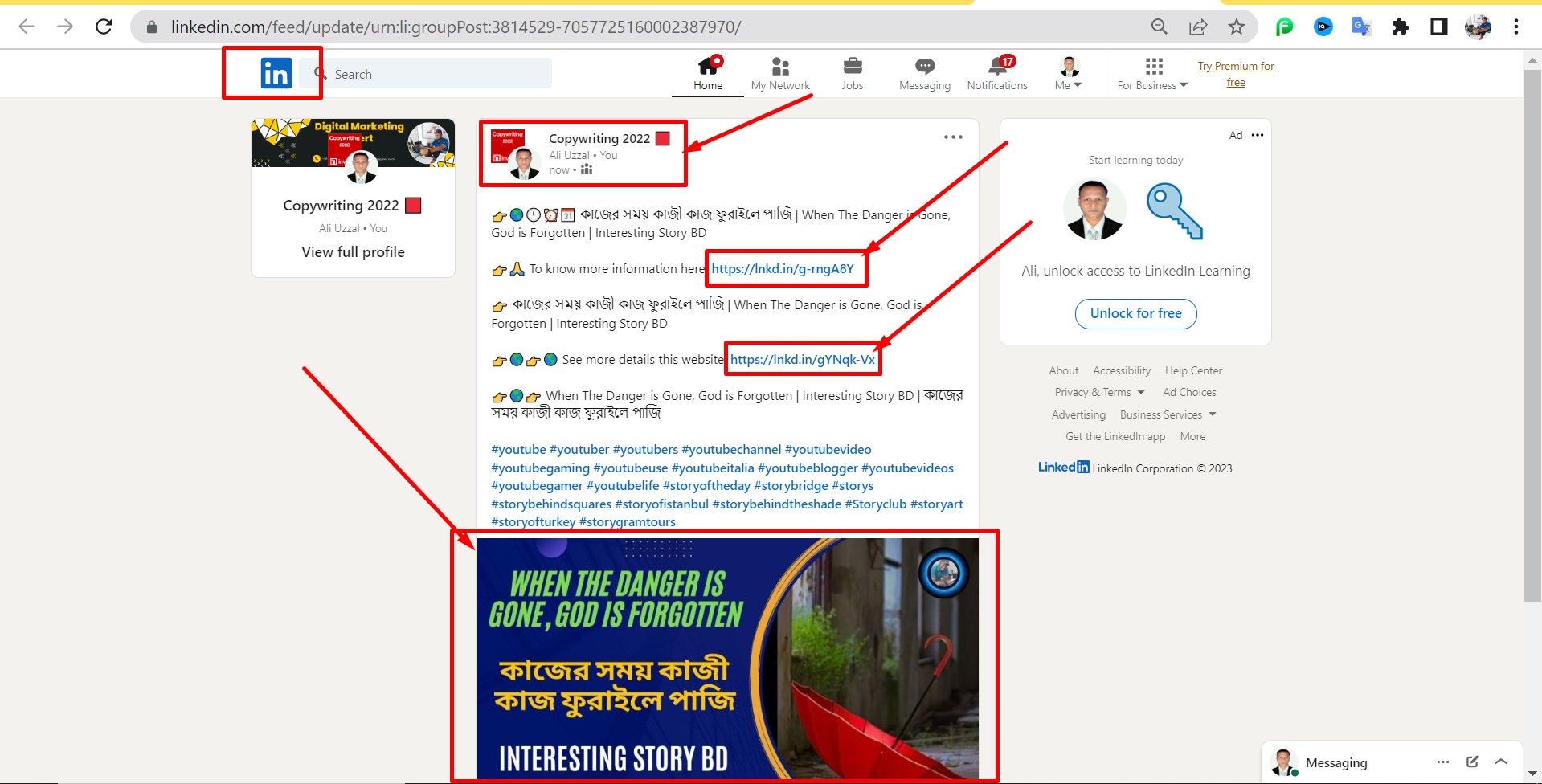
Task: Go to LinkedIn home via logo icon
Action: click(x=276, y=73)
